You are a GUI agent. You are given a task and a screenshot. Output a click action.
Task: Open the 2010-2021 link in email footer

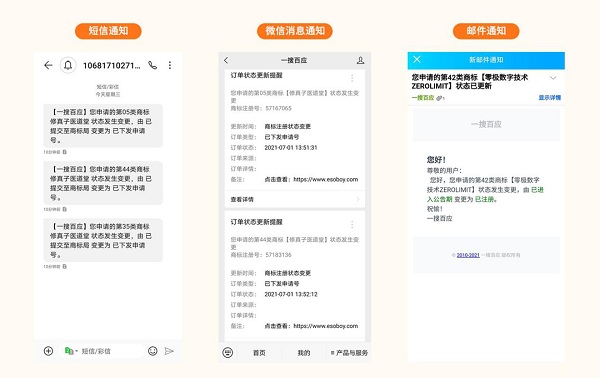point(468,255)
